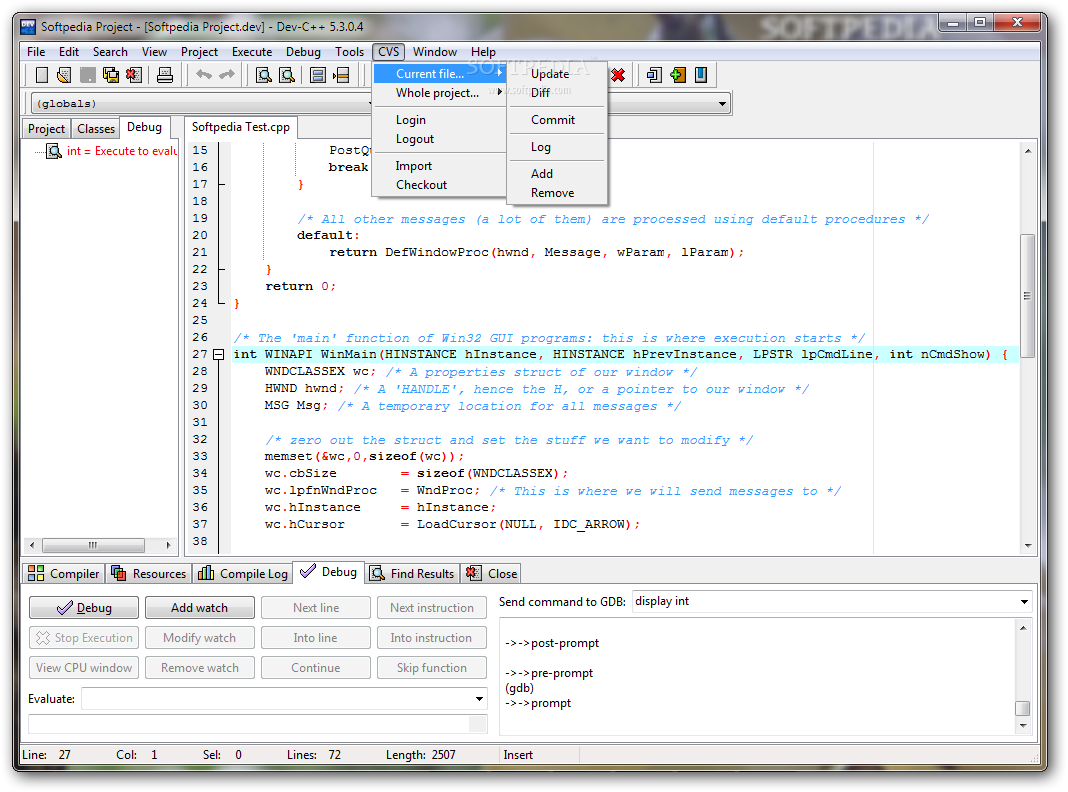Click the green plus toolbar icon
The height and width of the screenshot is (792, 1068).
point(678,75)
